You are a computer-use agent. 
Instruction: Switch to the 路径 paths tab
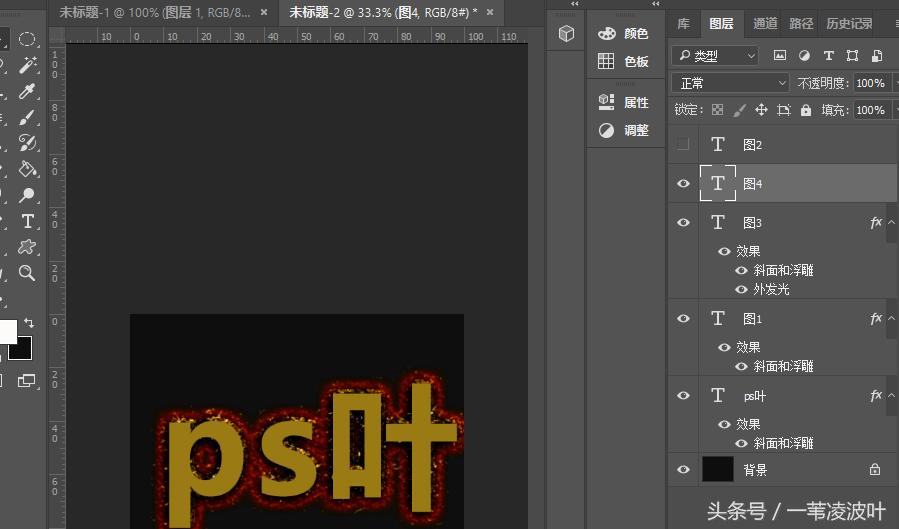click(801, 23)
